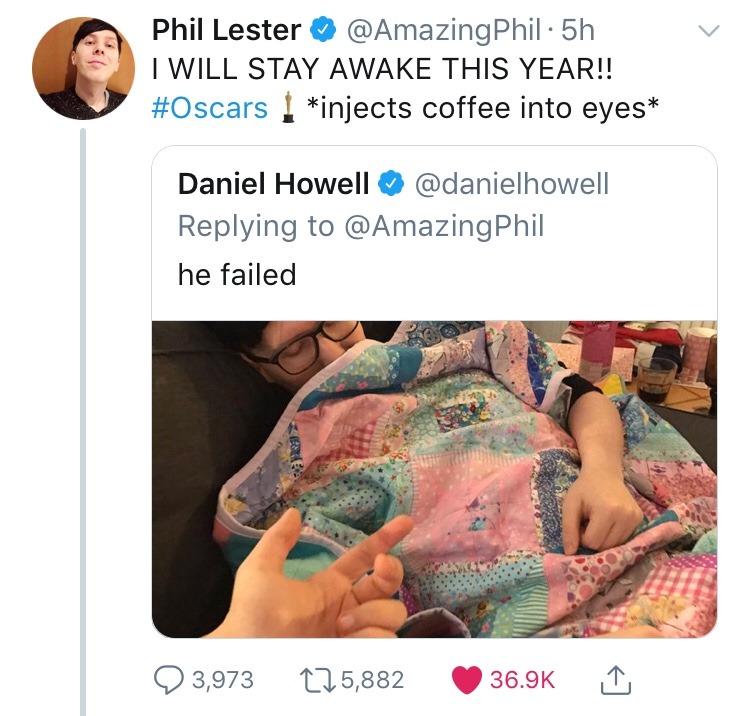Open Daniel Howell's name in quoted tweet

(274, 184)
